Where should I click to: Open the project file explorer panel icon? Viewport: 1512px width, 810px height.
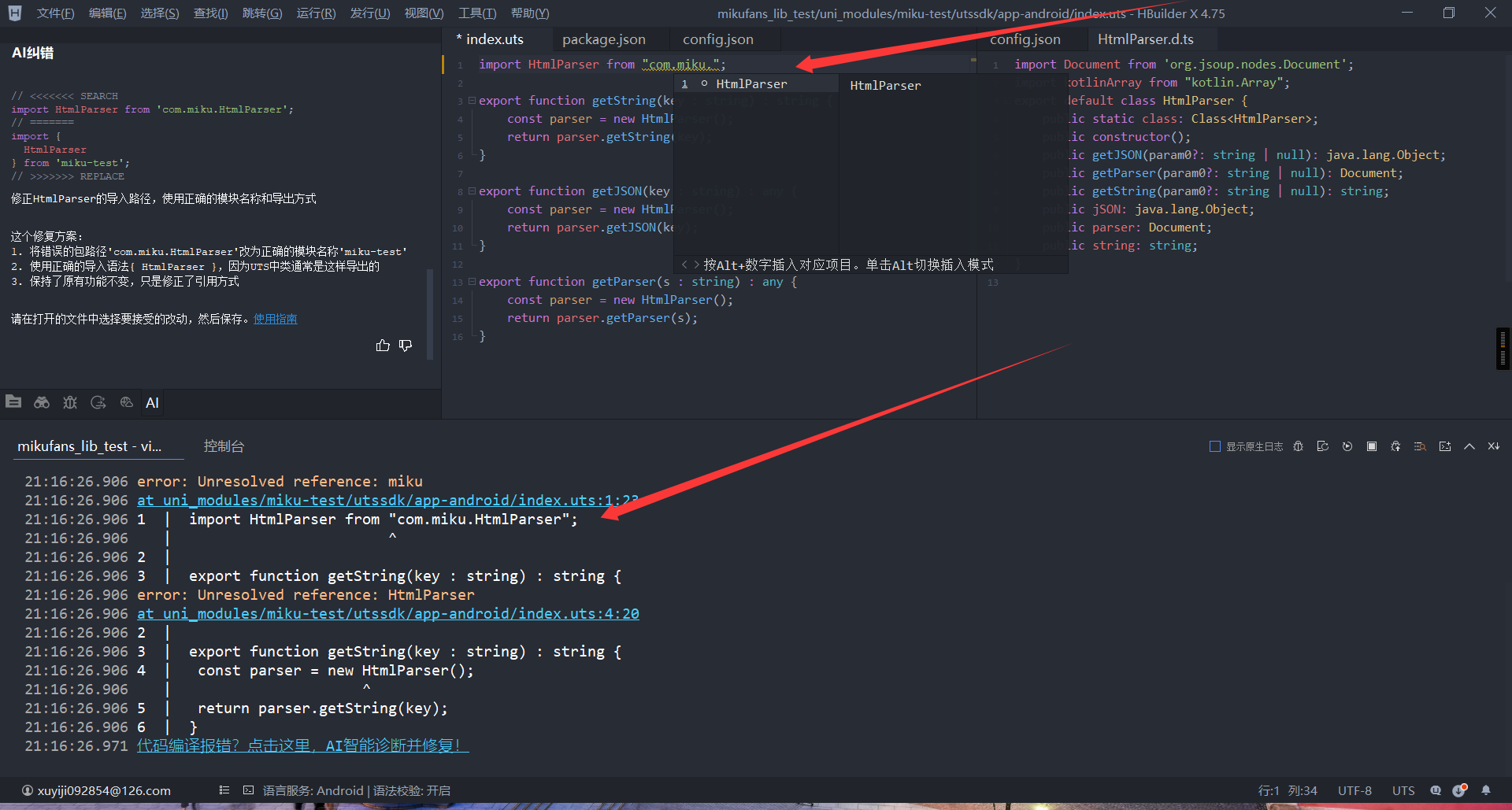pos(13,402)
